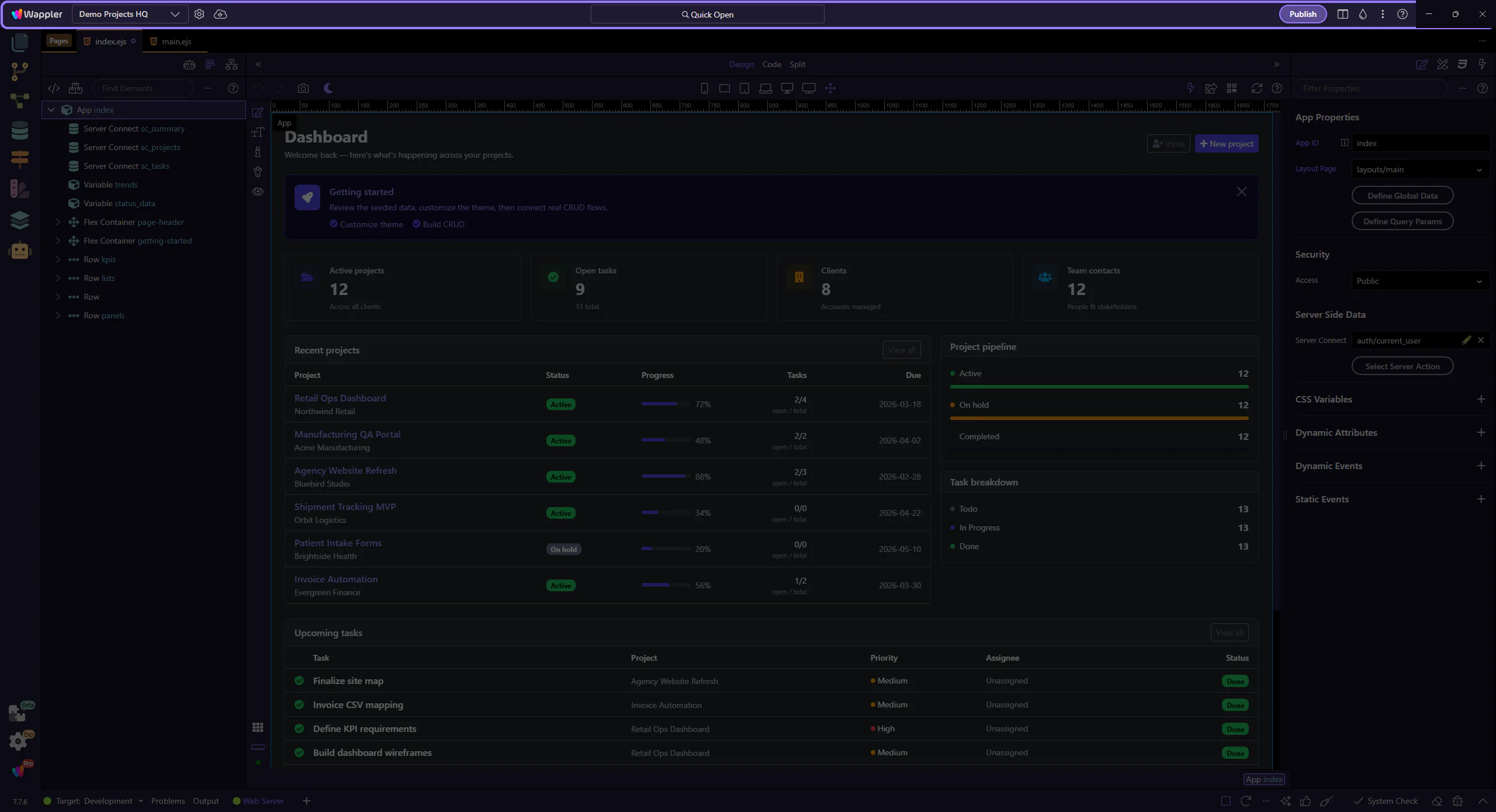Click the Publish button
This screenshot has width=1496, height=812.
[1303, 14]
